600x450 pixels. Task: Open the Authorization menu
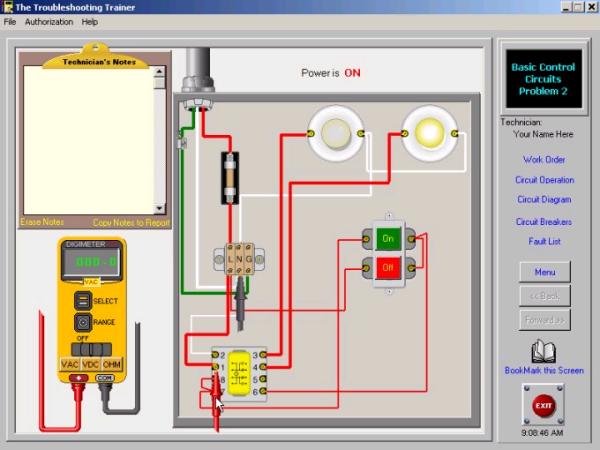[49, 22]
